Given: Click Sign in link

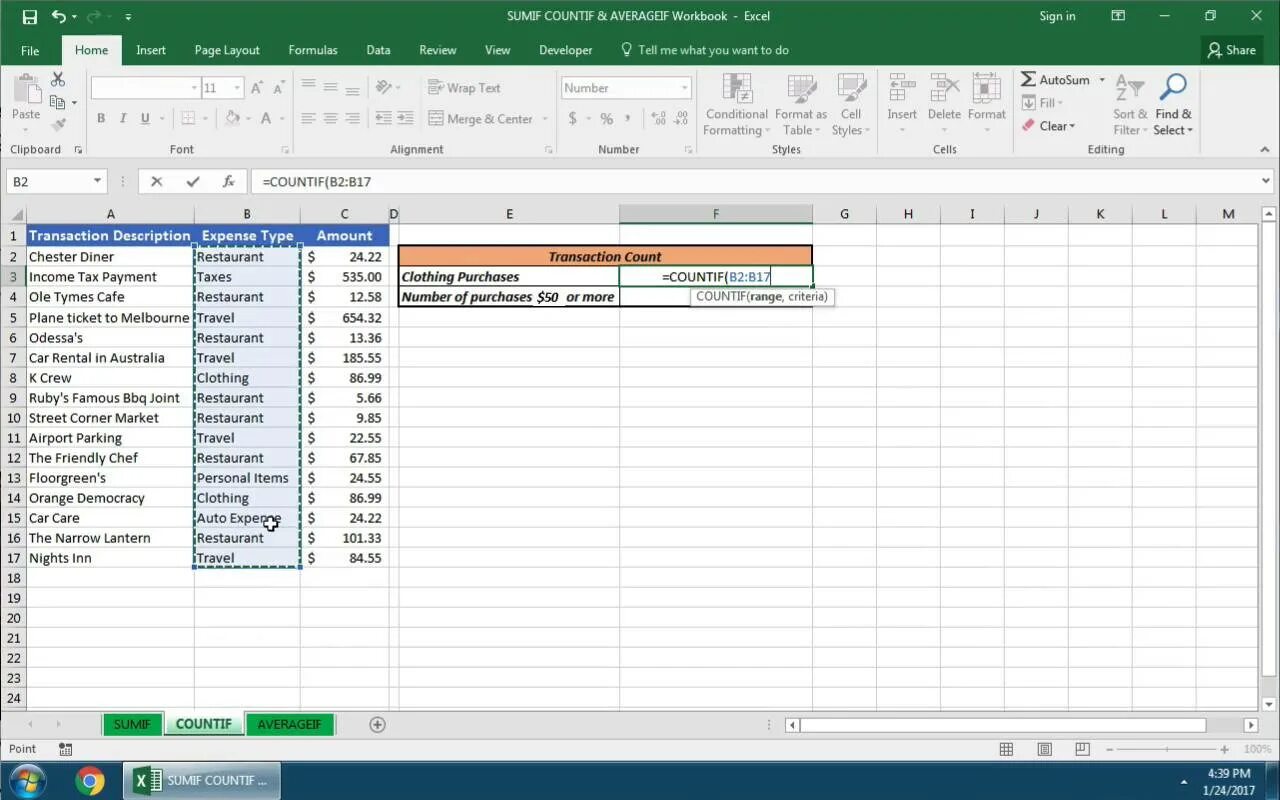Looking at the screenshot, I should tap(1057, 16).
